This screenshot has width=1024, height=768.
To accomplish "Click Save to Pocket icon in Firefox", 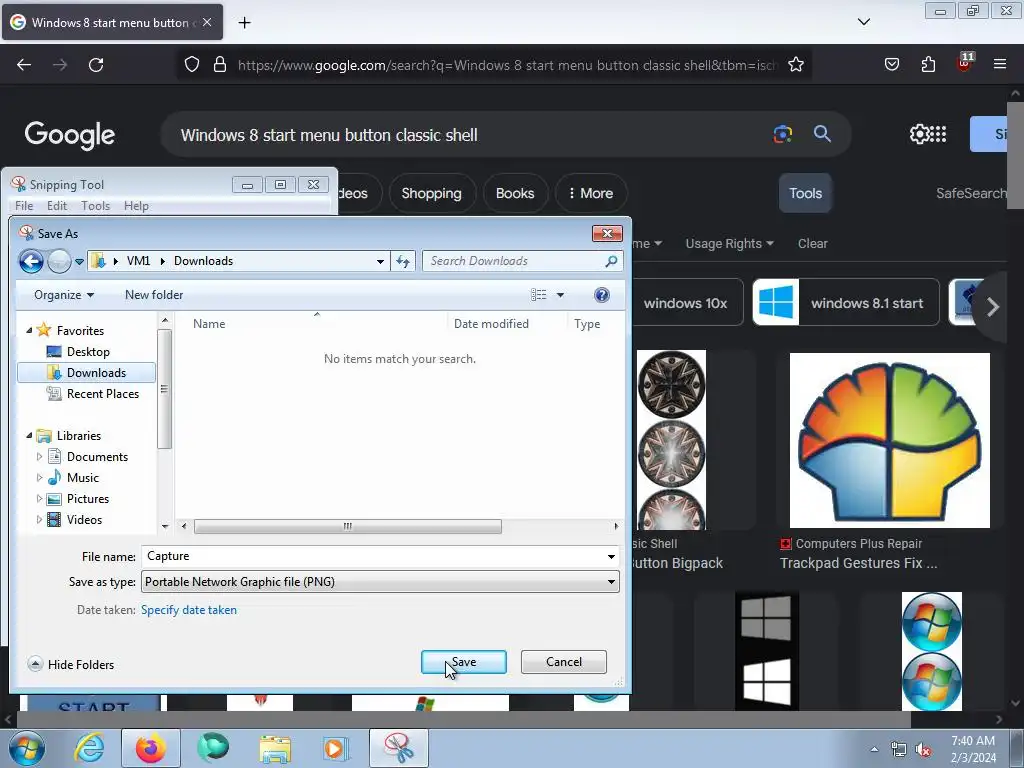I will point(892,65).
